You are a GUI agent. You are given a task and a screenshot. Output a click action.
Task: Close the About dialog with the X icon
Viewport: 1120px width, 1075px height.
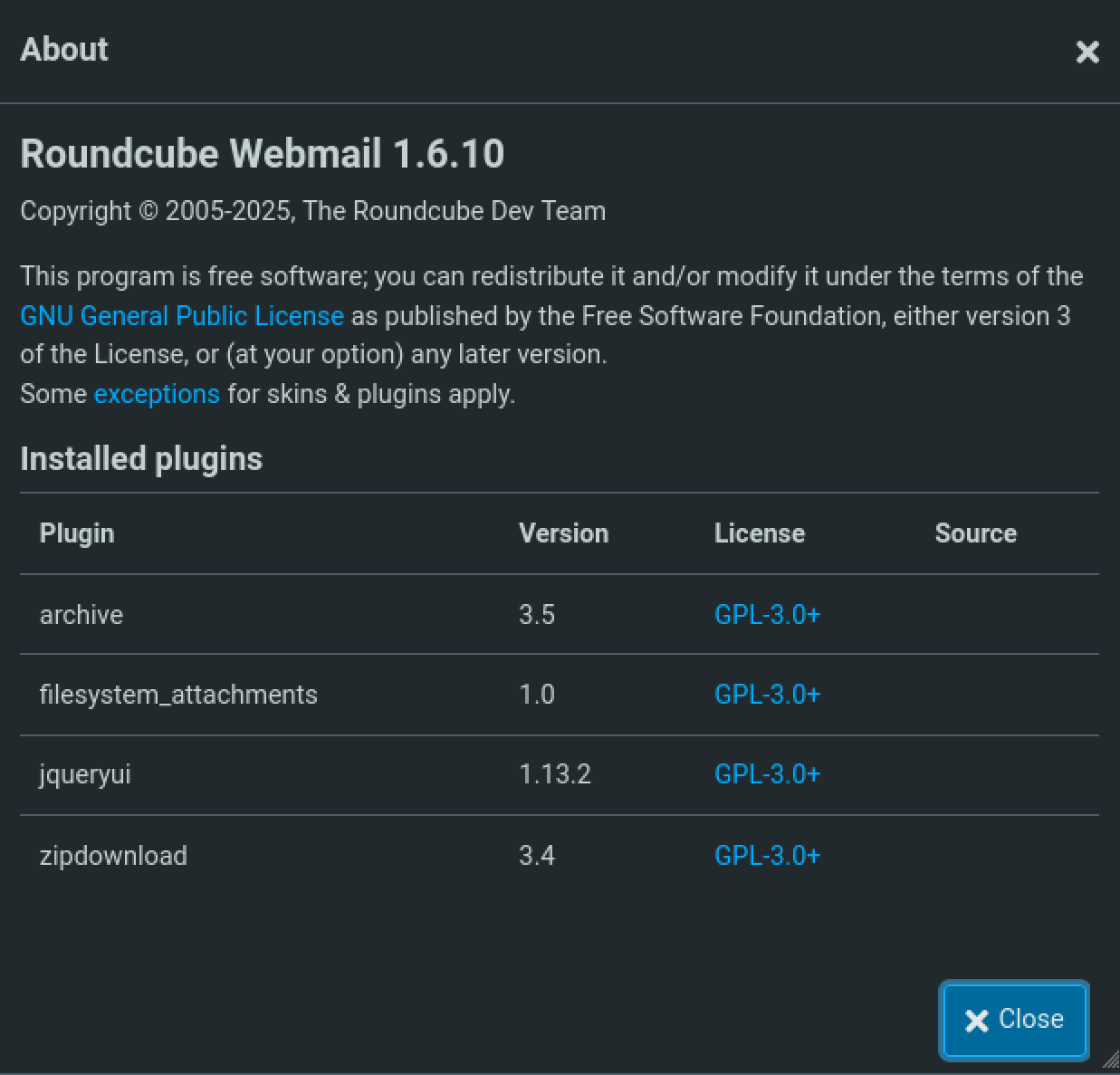click(1086, 52)
